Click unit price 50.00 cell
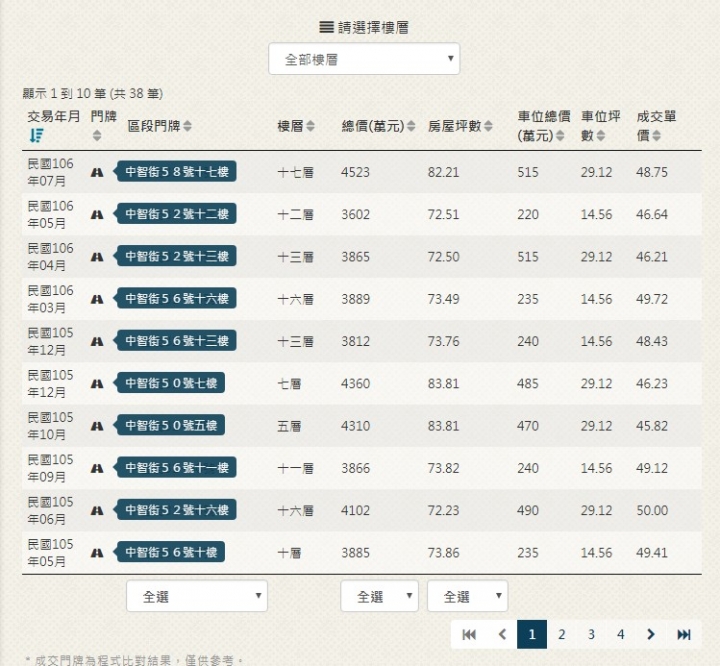Screen dimensions: 720x666 [x=652, y=510]
